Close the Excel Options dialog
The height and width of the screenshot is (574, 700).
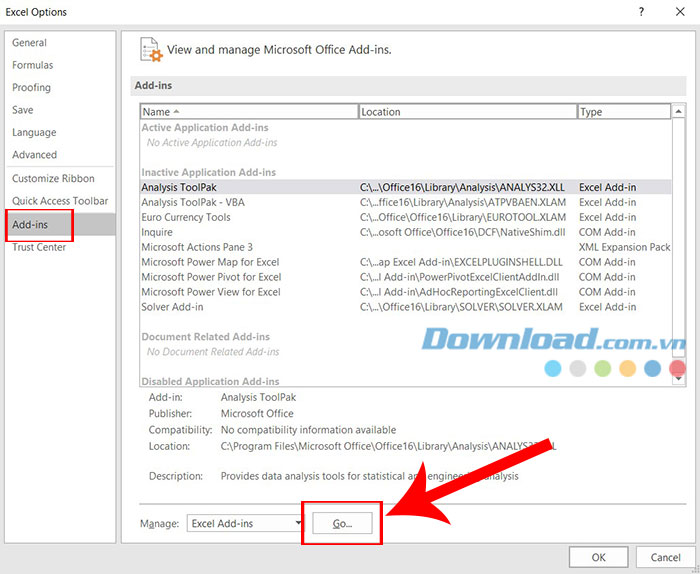coord(679,11)
